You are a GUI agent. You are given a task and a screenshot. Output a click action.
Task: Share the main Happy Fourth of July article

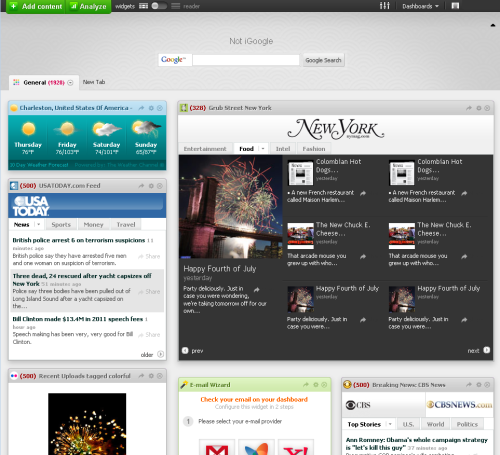(256, 290)
